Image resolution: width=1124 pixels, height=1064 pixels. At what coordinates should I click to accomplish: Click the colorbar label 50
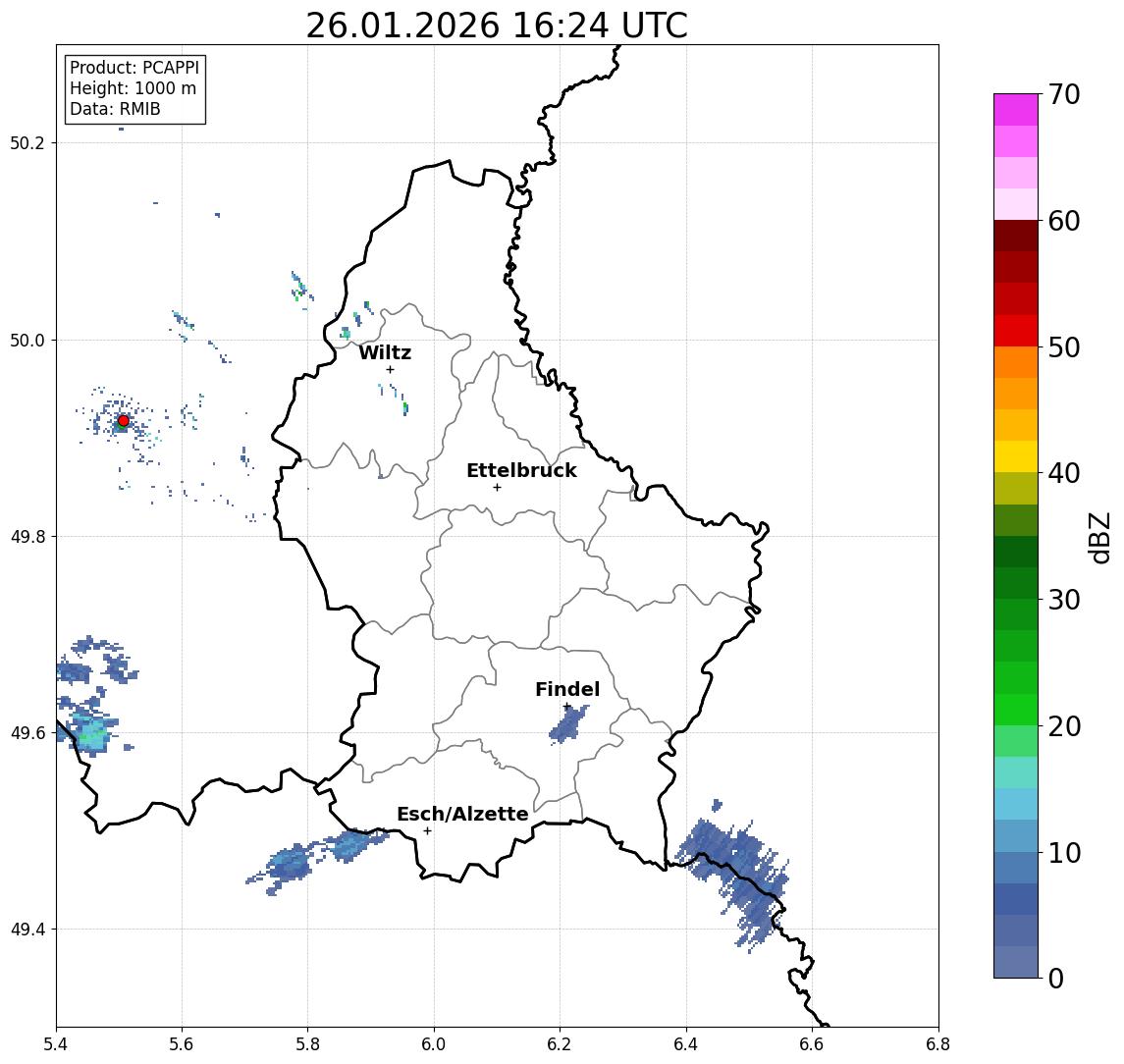pyautogui.click(x=1063, y=347)
